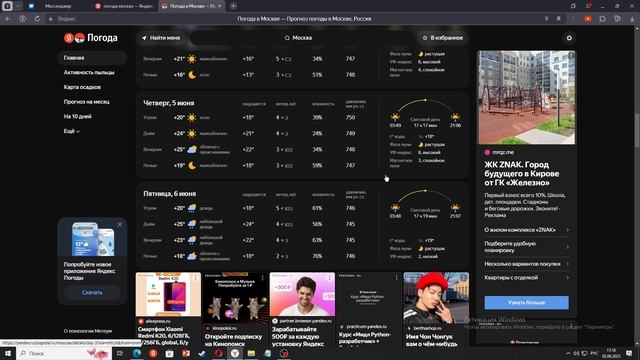Open На 10 дней sidebar item
This screenshot has height=360, width=640.
click(78, 117)
